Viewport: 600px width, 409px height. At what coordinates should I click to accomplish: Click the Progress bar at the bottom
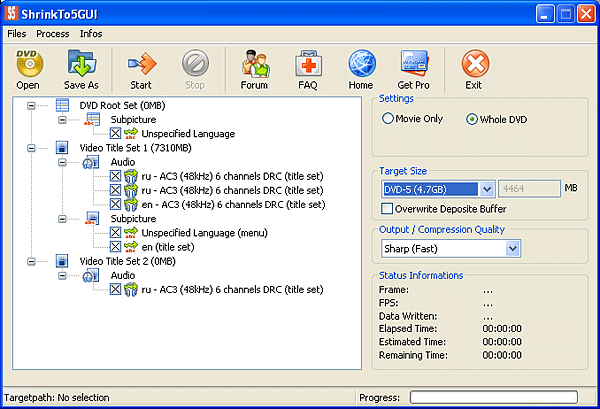click(494, 397)
